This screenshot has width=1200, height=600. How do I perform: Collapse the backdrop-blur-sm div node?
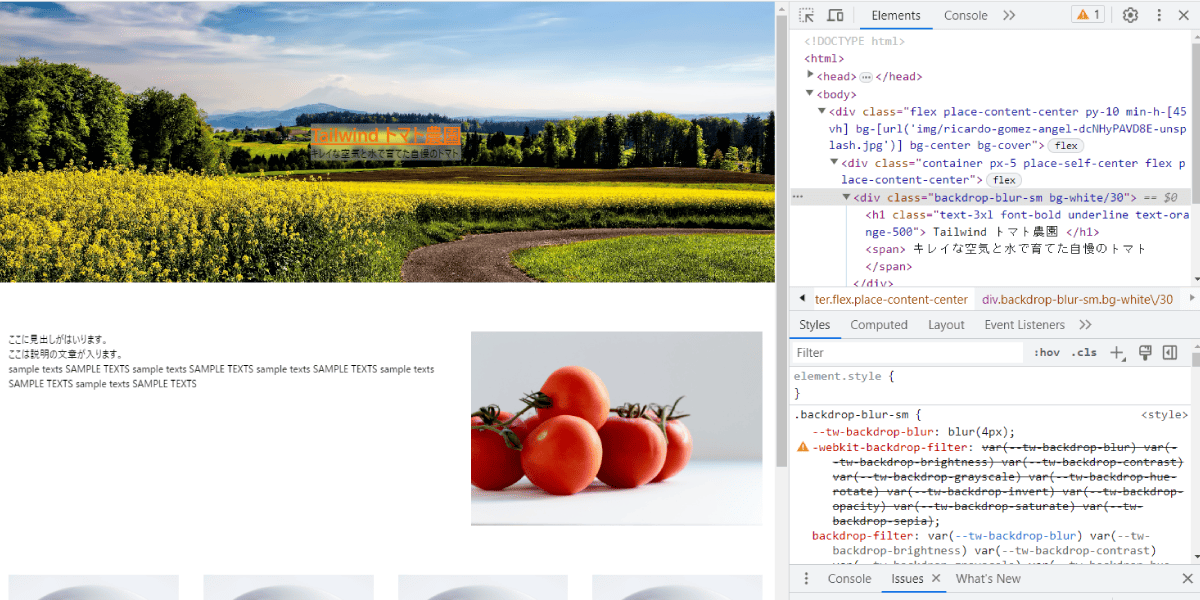(847, 197)
